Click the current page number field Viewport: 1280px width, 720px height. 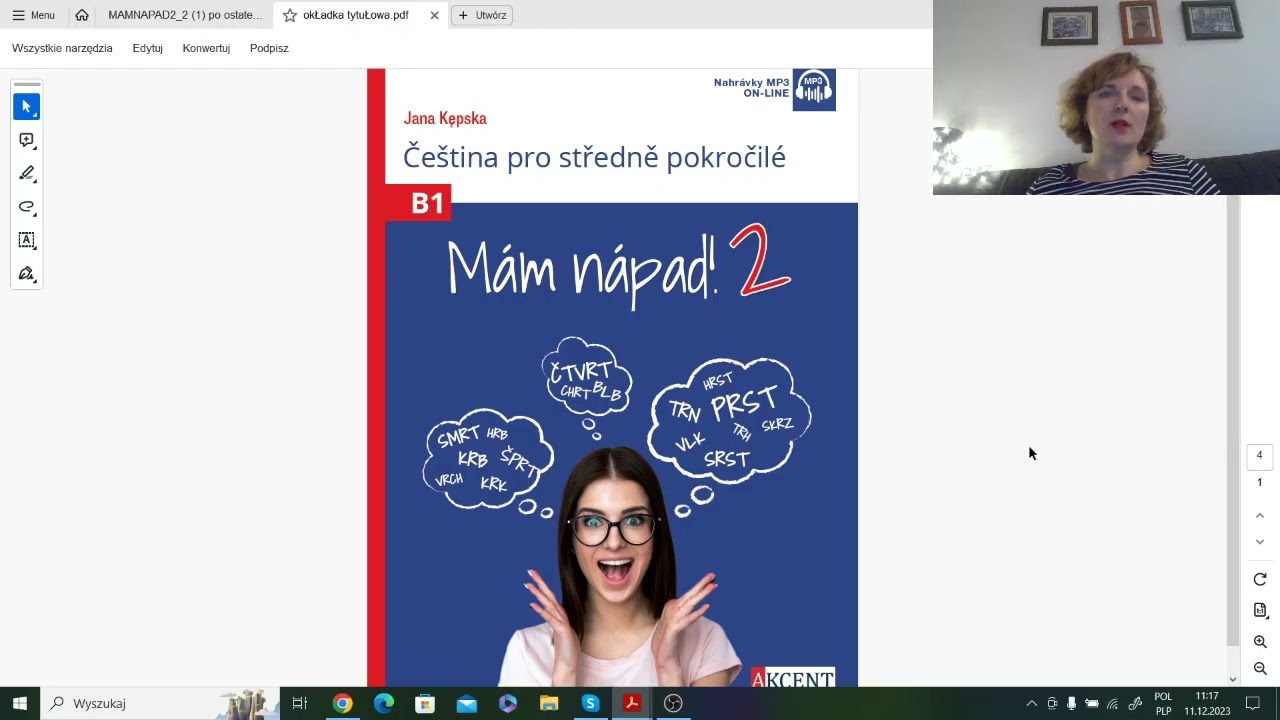(1259, 455)
